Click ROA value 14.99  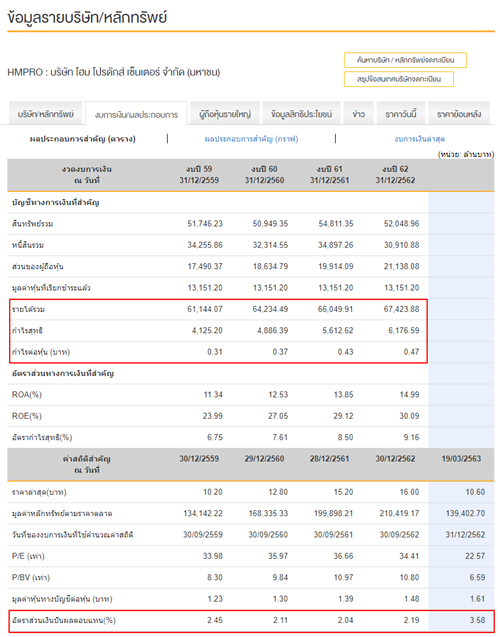[x=410, y=395]
